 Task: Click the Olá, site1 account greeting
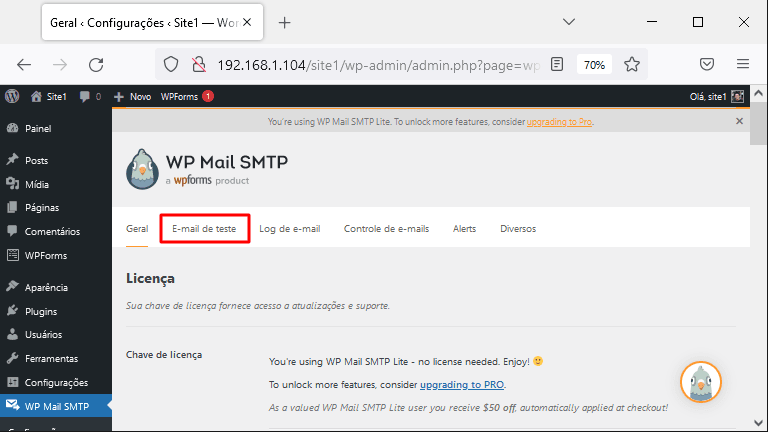708,96
